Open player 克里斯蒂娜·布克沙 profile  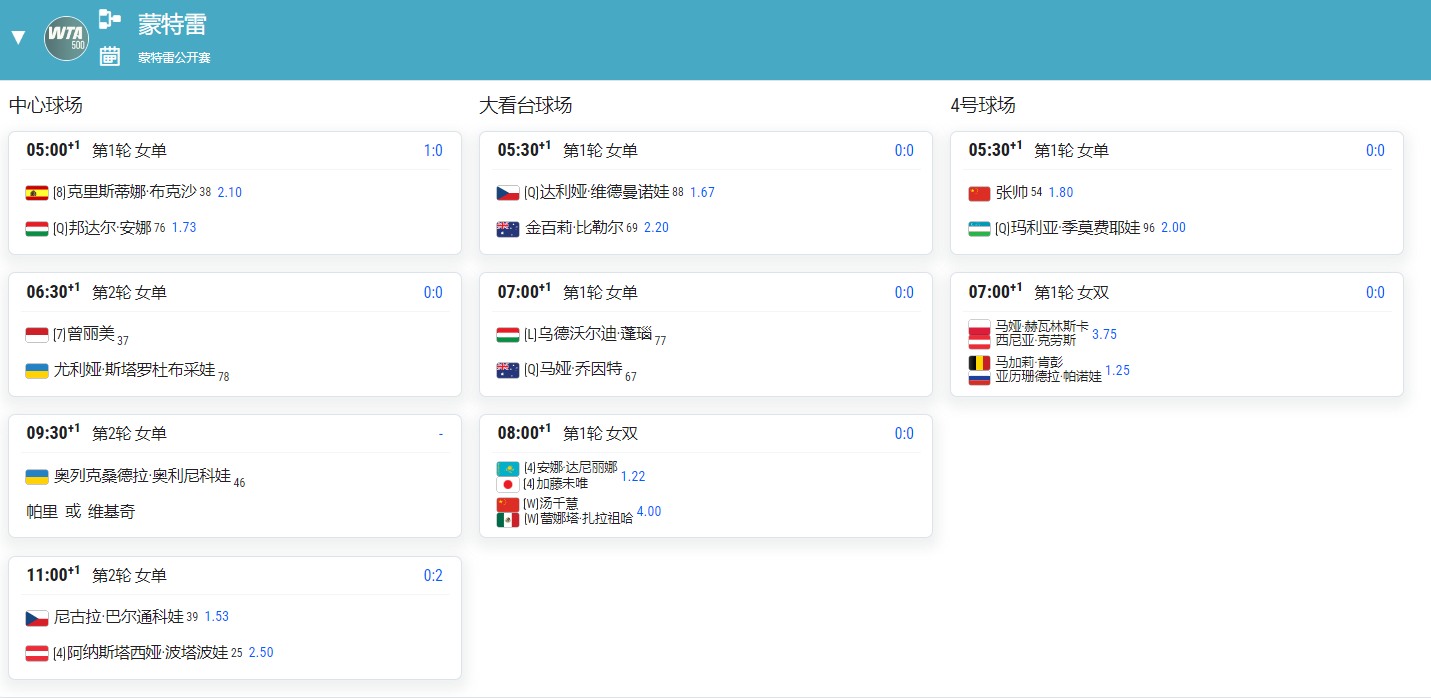(131, 192)
